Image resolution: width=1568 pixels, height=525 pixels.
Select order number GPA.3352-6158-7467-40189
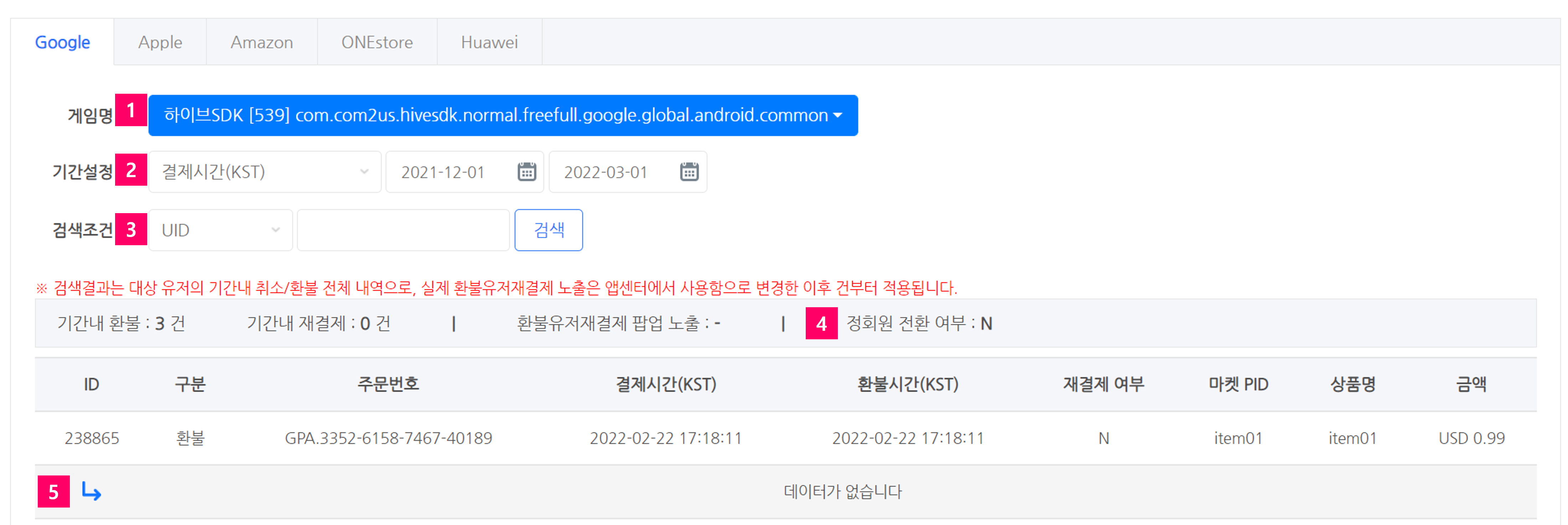point(388,438)
